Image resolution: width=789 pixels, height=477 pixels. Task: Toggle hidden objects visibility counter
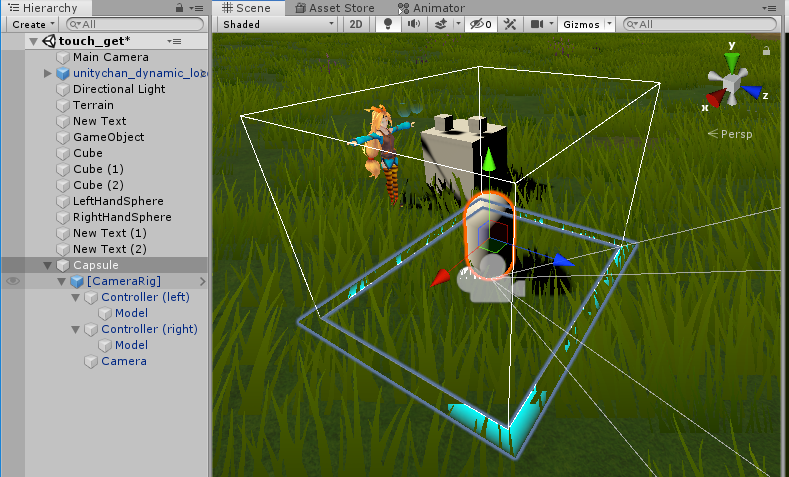480,24
